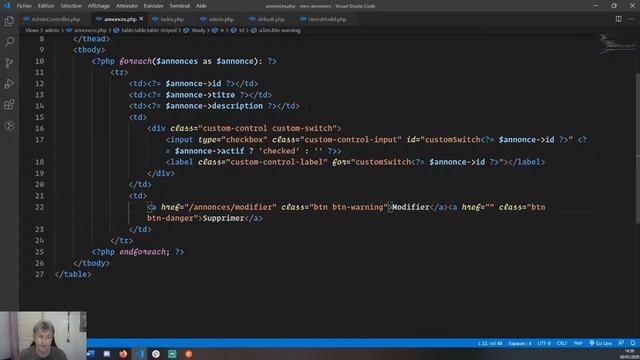Click the green app icon in the taskbar

coord(172,354)
